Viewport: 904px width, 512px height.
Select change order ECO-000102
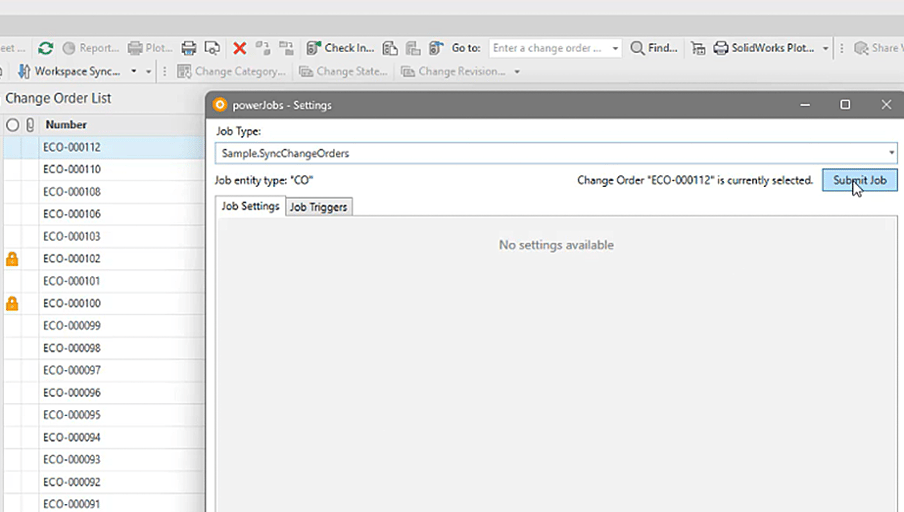71,259
